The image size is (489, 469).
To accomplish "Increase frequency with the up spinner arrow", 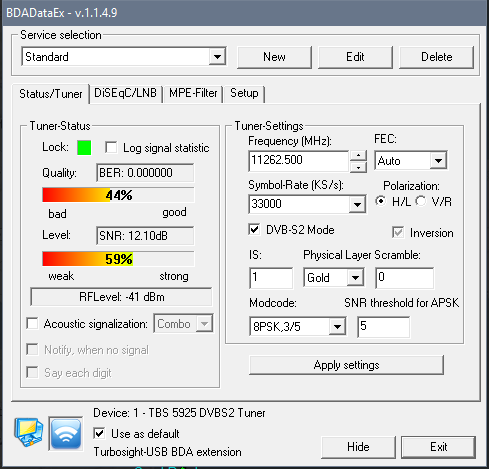I will (x=359, y=156).
